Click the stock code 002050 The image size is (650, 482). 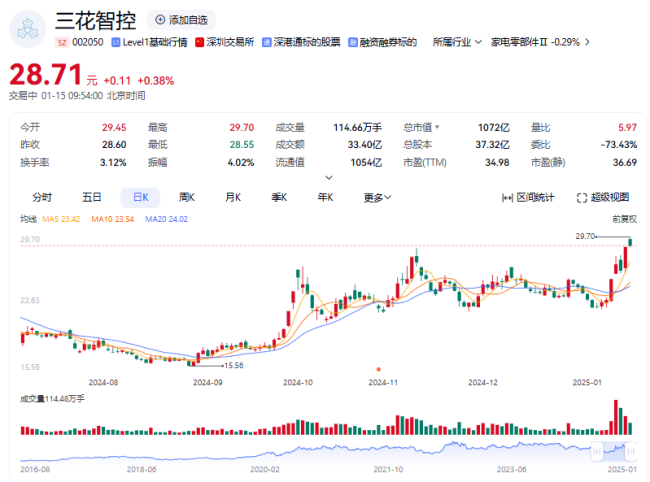coord(87,42)
